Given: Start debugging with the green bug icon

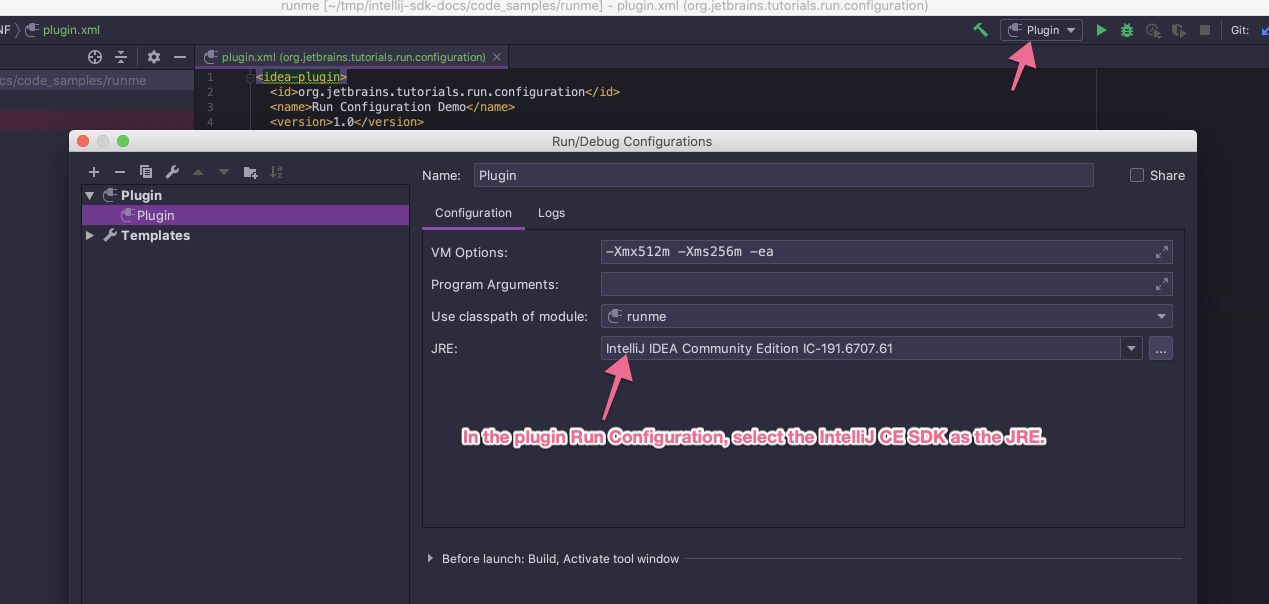Looking at the screenshot, I should coord(1127,30).
